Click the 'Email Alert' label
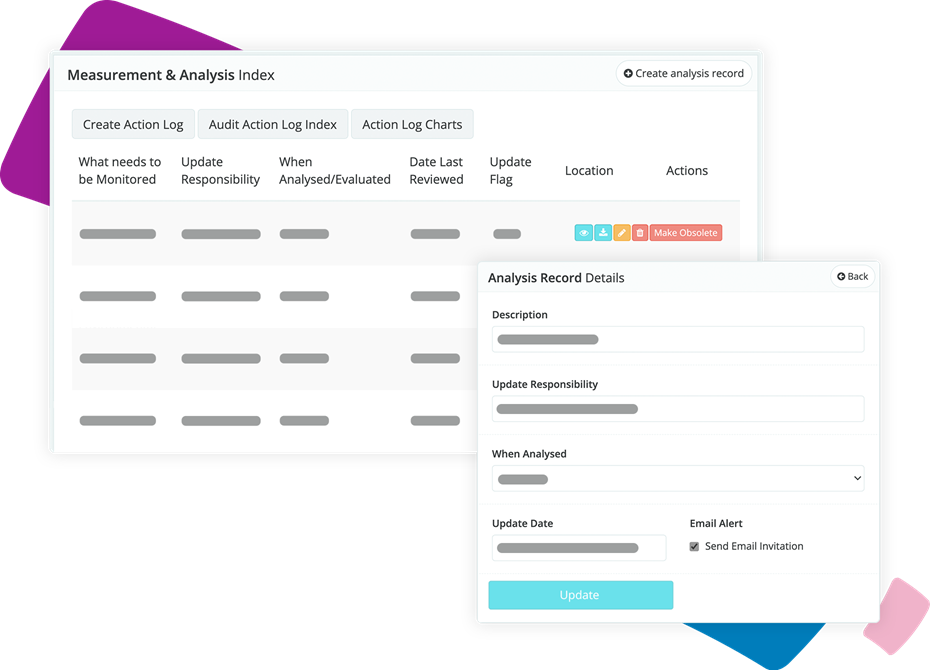This screenshot has width=930, height=670. (716, 524)
